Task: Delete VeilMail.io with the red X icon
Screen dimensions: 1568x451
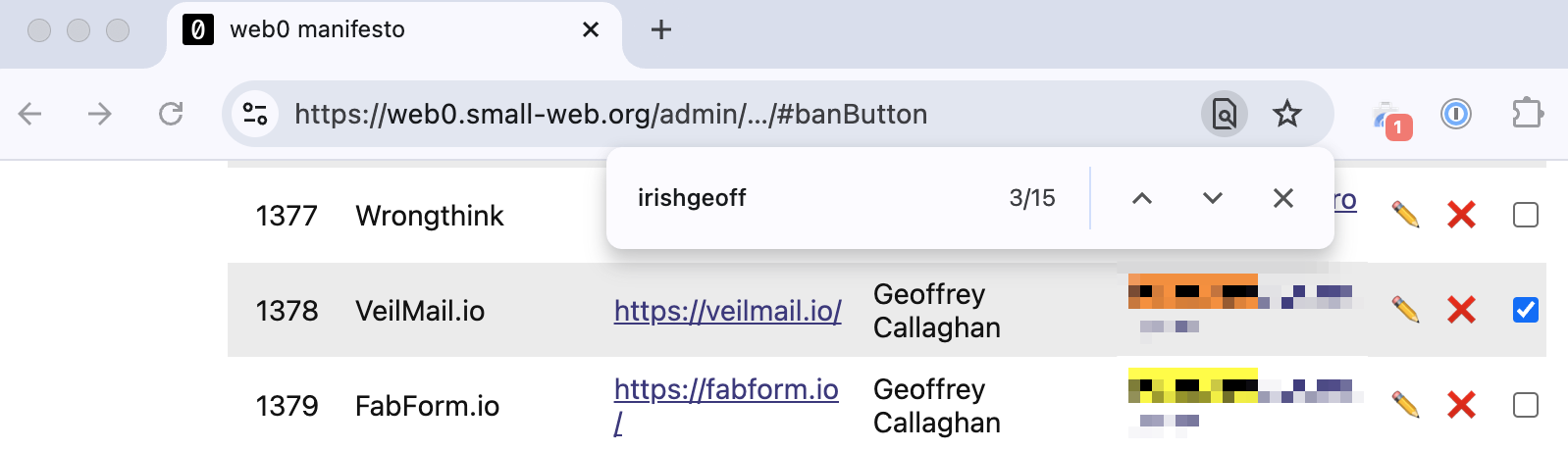Action: 1461,310
